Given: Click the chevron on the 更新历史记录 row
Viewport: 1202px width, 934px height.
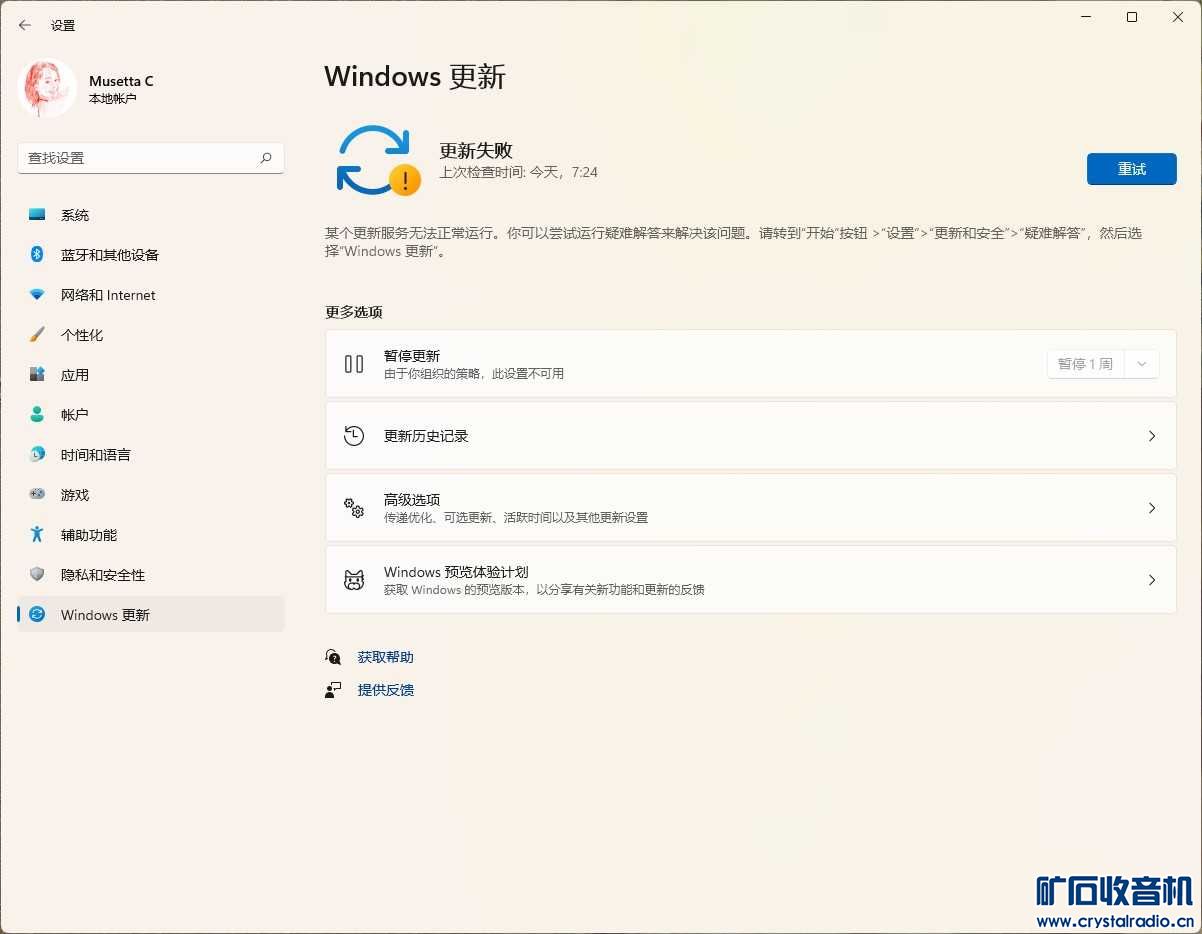Looking at the screenshot, I should pos(1152,436).
